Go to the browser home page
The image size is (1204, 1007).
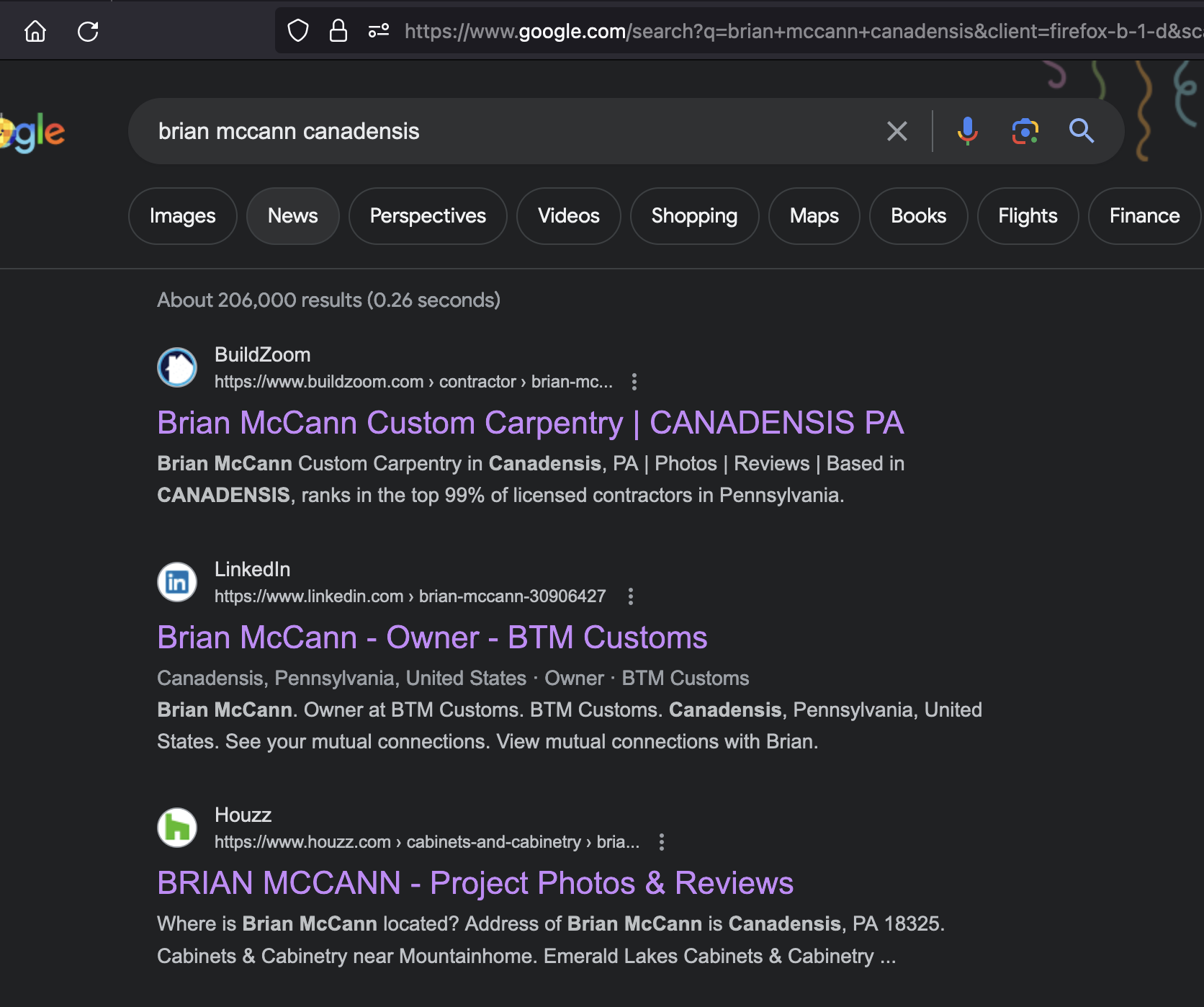coord(35,31)
